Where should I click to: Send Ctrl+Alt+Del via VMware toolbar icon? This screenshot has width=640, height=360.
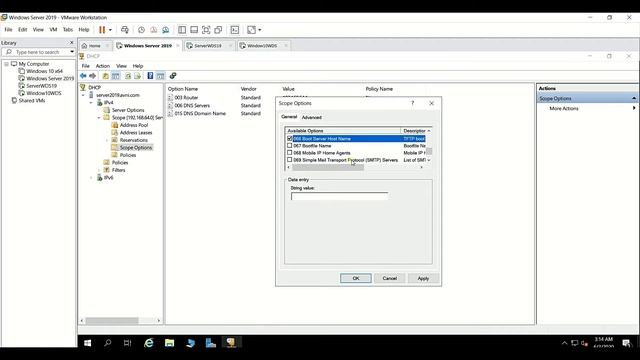pyautogui.click(x=125, y=30)
